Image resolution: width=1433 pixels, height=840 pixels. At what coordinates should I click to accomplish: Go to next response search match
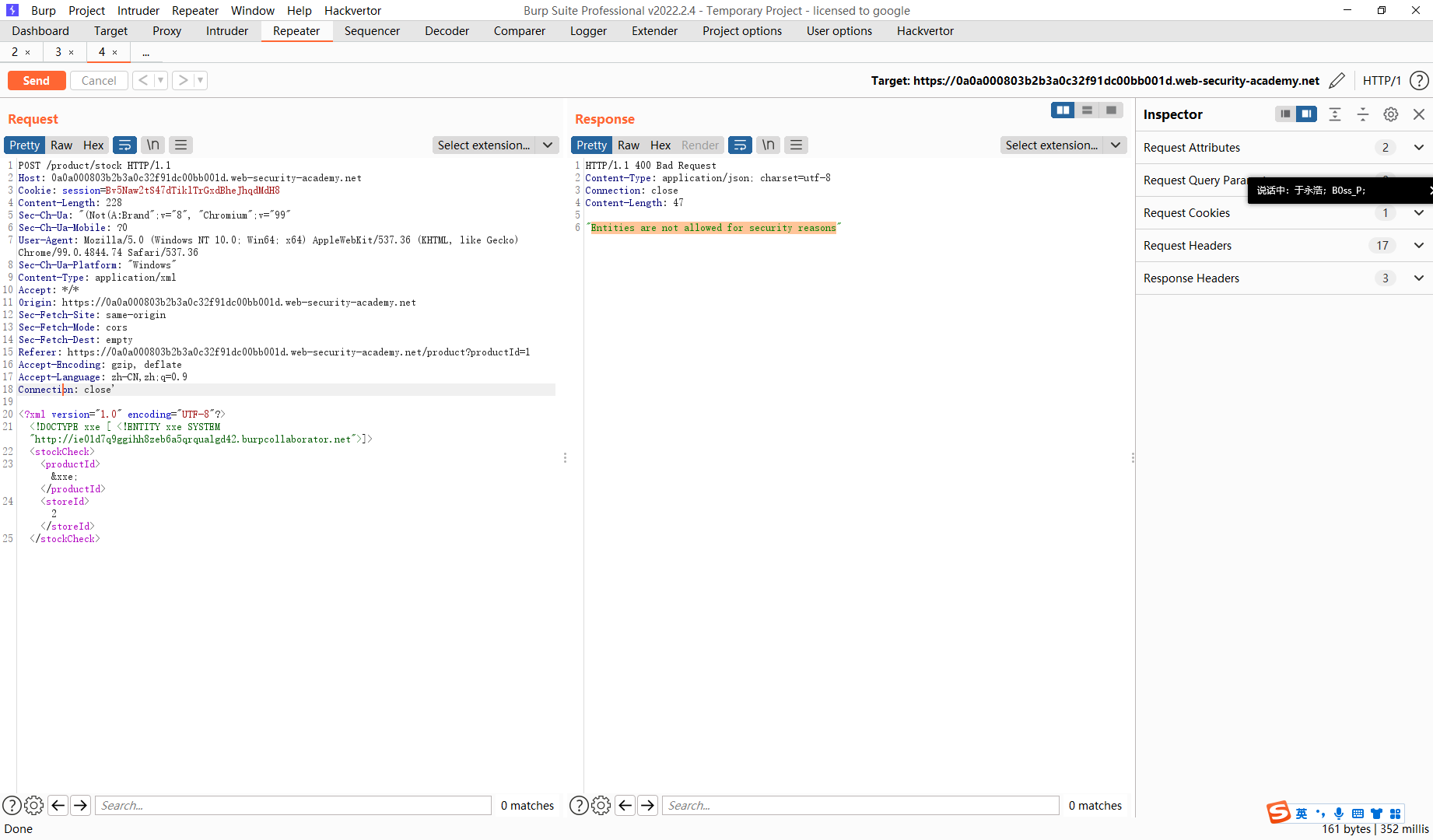647,806
